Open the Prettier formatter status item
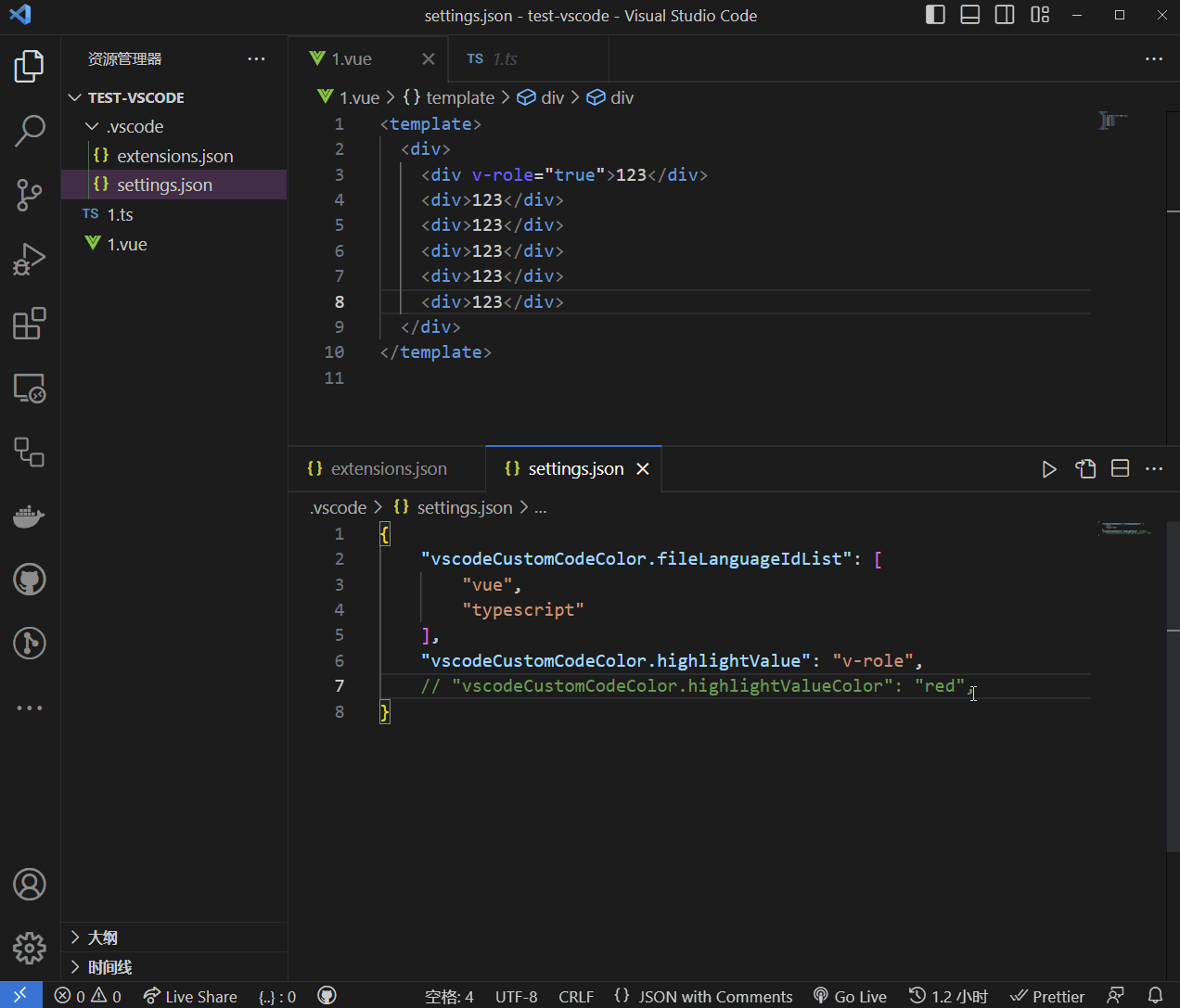The image size is (1180, 1008). 1047,995
